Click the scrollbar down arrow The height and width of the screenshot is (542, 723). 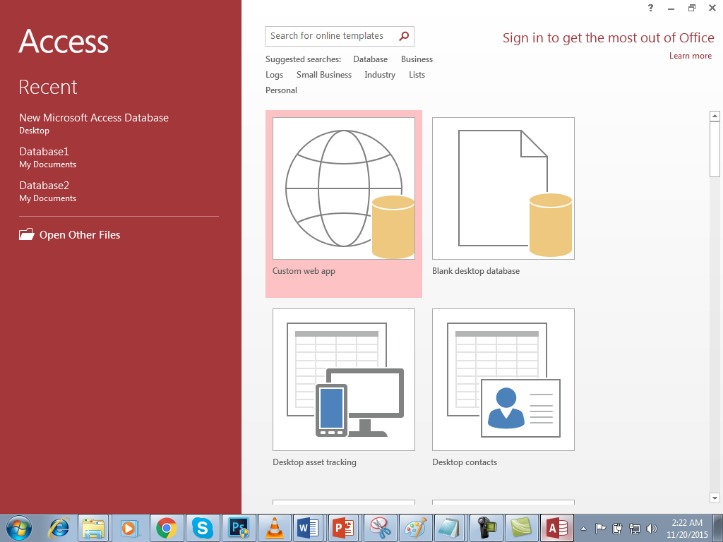(714, 498)
